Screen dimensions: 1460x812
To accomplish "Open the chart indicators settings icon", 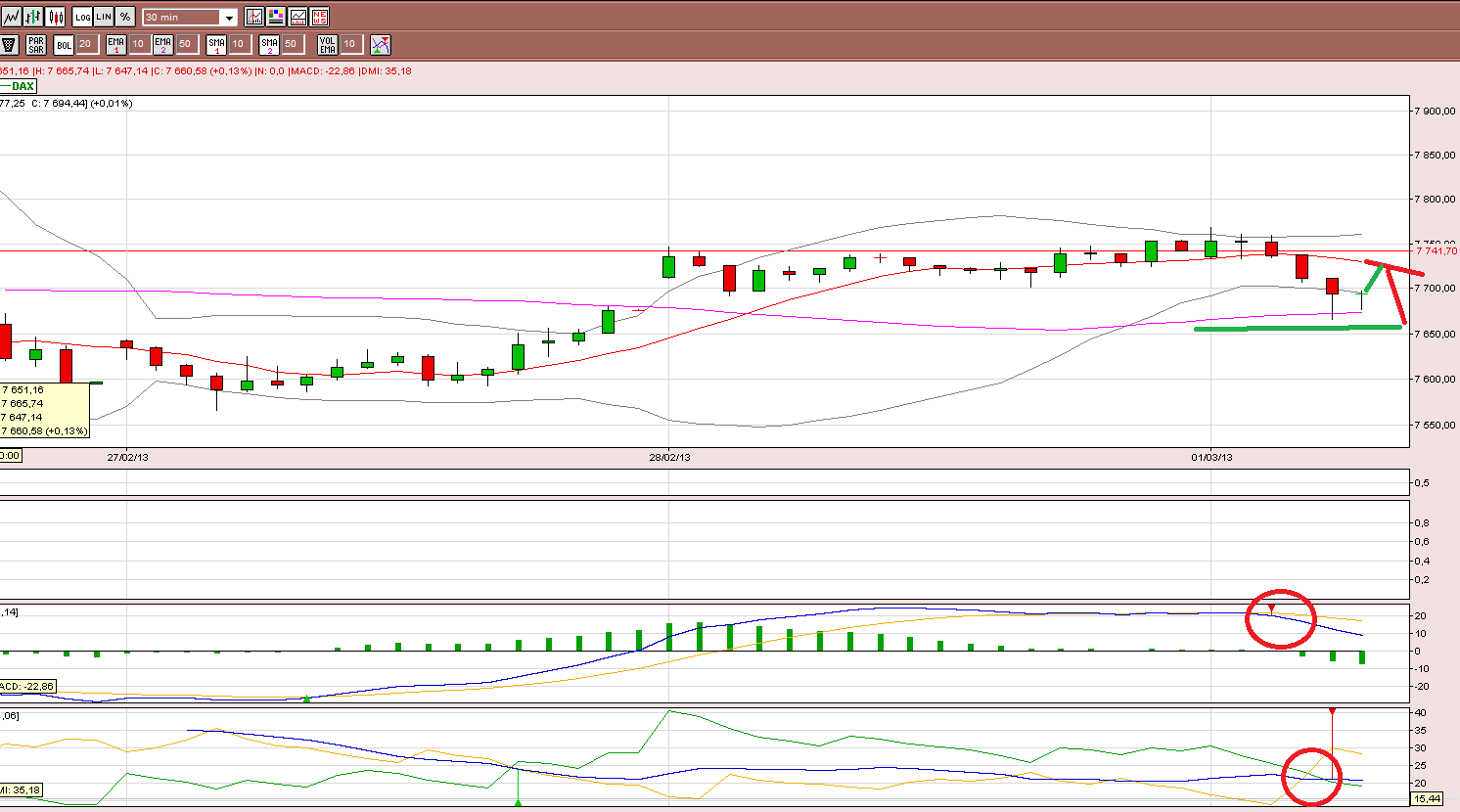I will 254,17.
